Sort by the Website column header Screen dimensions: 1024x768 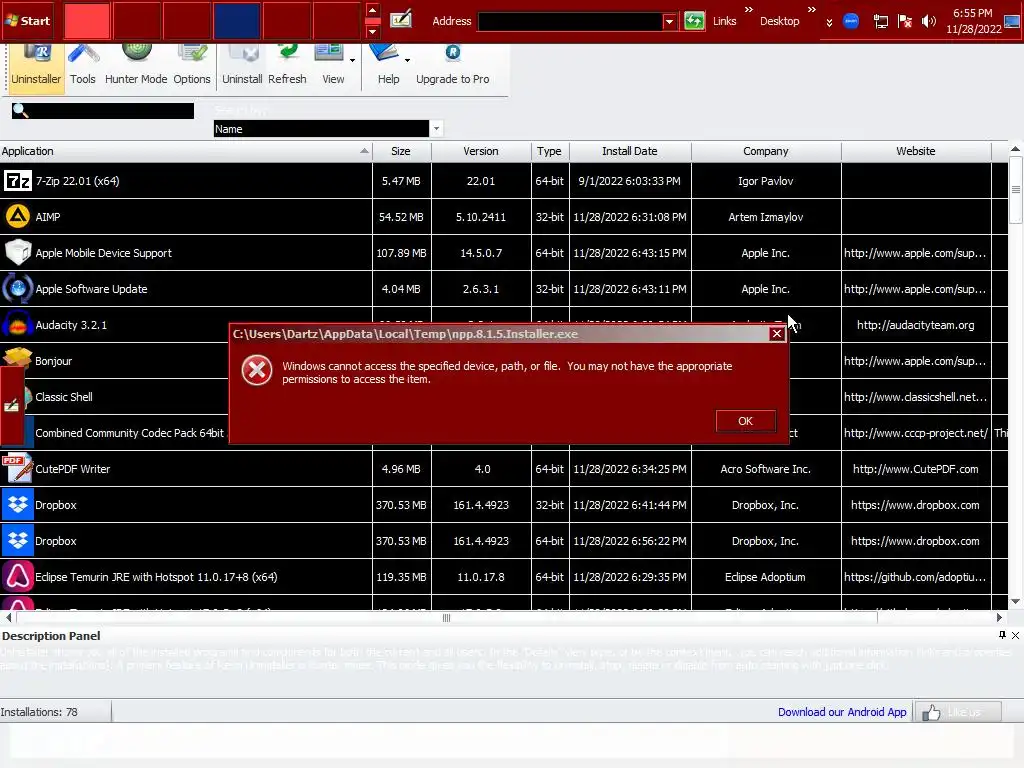tap(916, 151)
